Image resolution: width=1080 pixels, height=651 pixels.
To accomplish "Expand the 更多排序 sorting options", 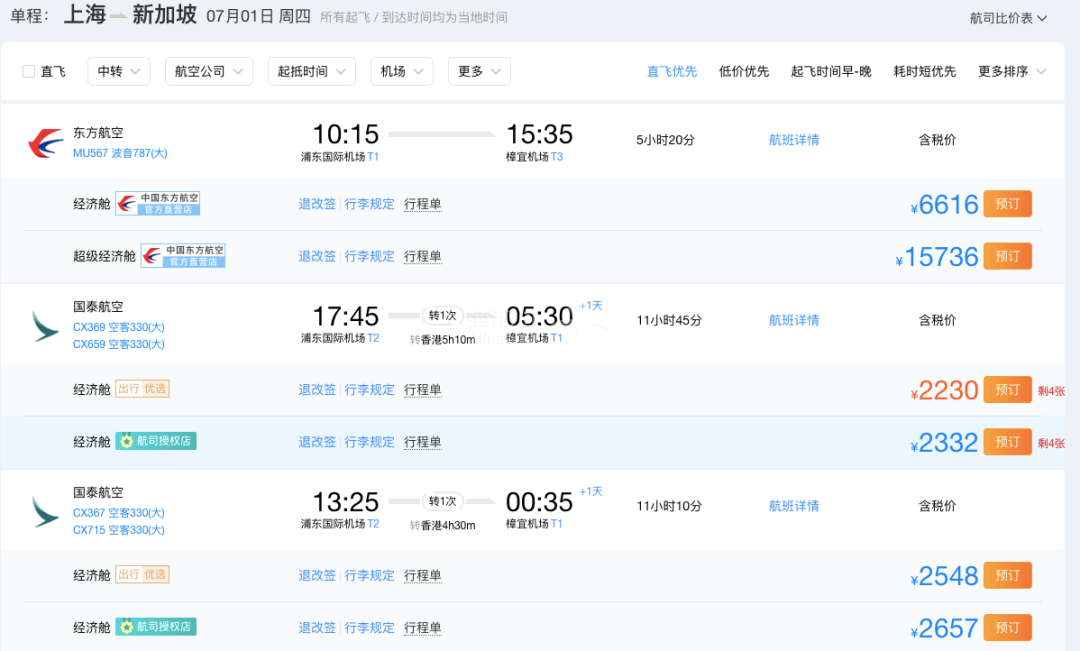I will (1012, 71).
